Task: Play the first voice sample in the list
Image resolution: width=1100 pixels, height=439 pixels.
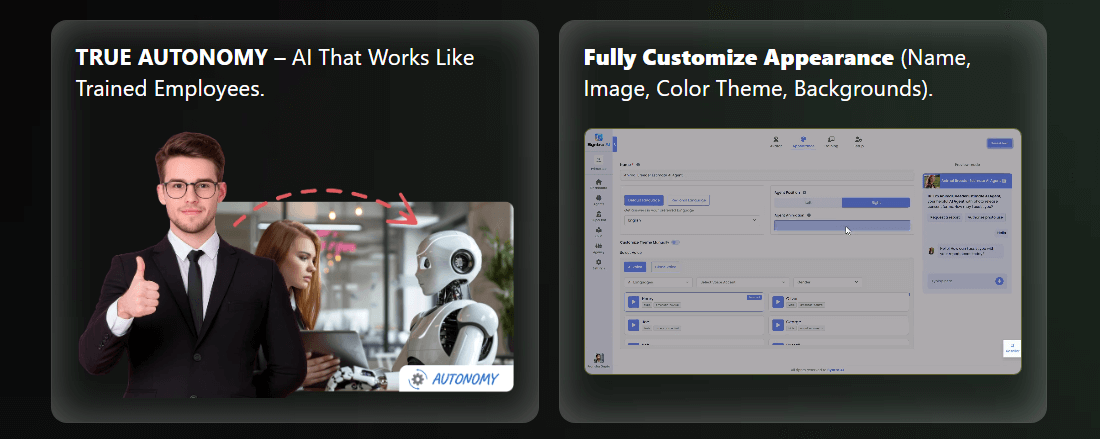Action: (x=633, y=301)
